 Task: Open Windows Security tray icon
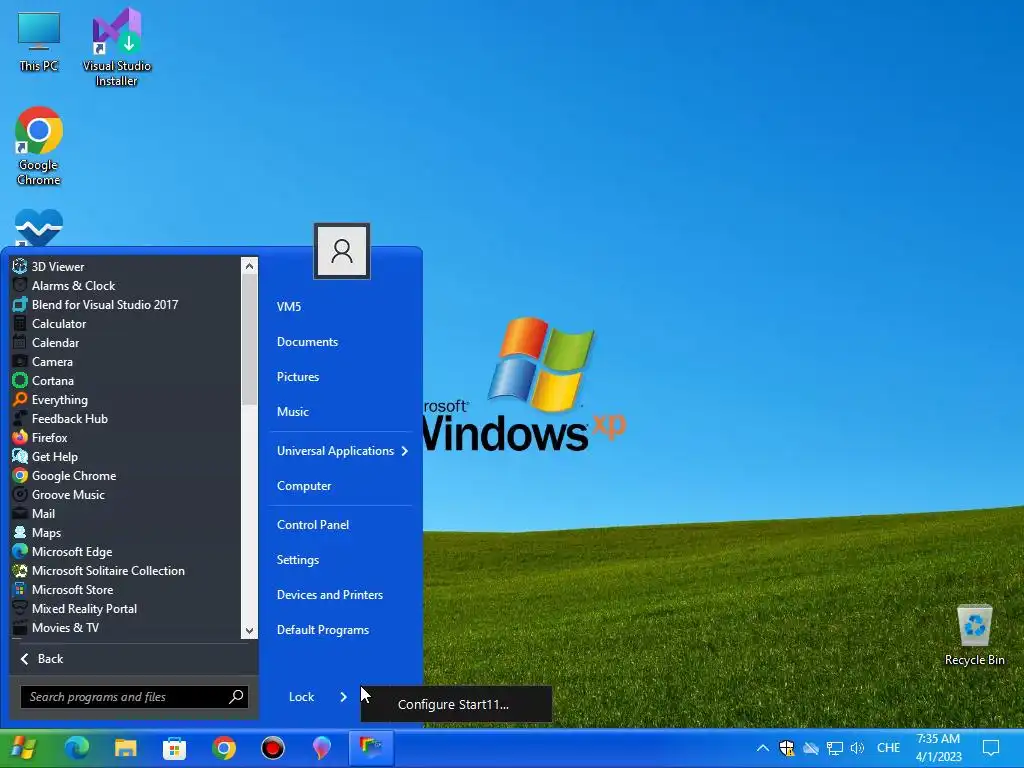click(786, 748)
